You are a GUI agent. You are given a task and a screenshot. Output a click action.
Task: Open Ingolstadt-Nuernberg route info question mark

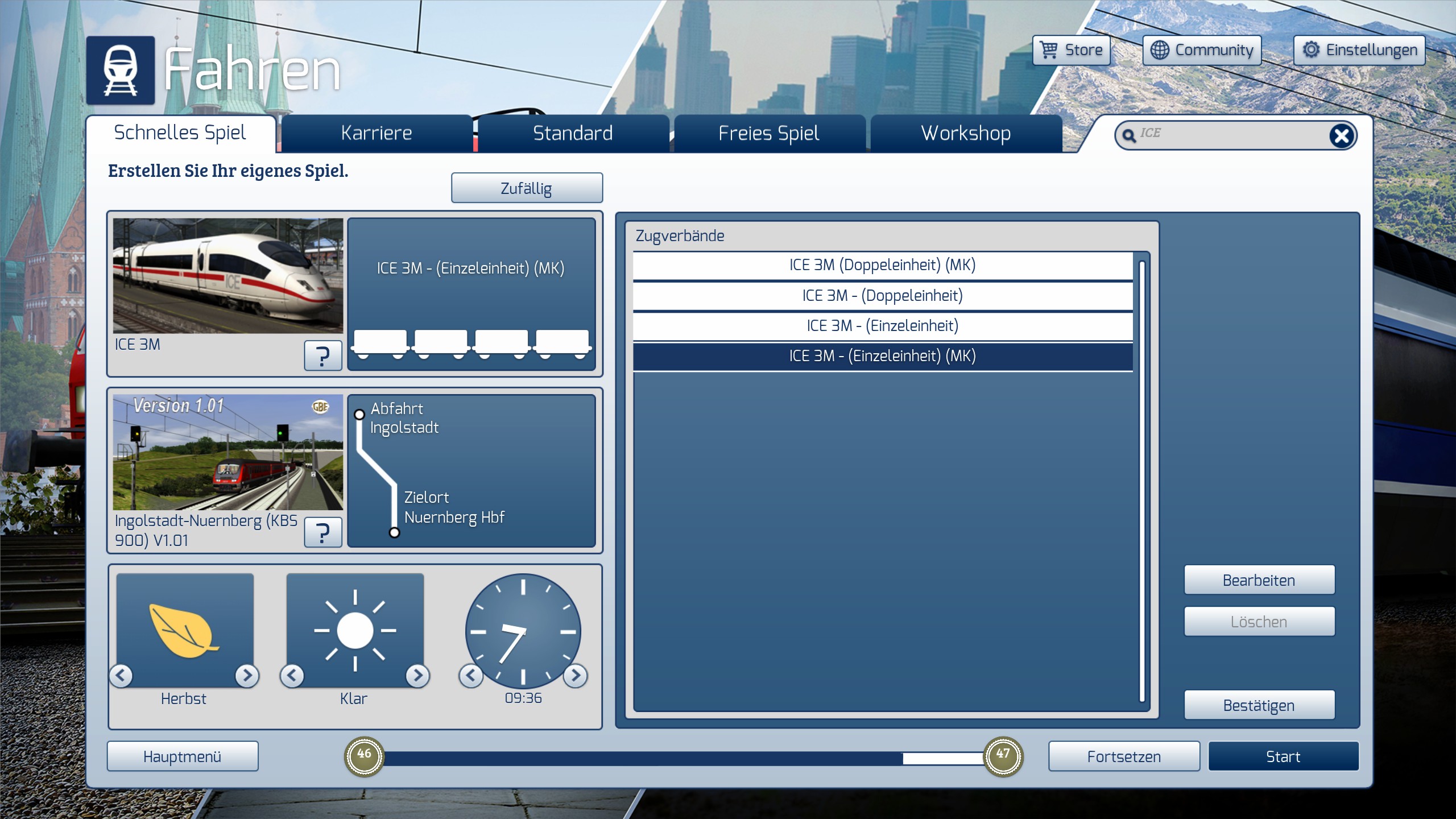tap(322, 532)
